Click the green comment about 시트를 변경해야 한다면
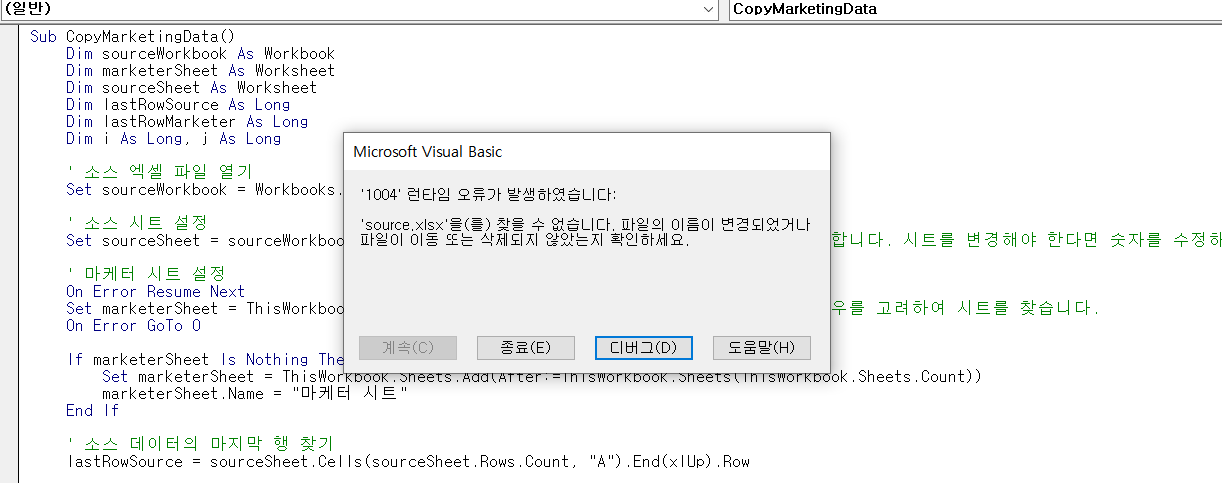 [x=1026, y=240]
